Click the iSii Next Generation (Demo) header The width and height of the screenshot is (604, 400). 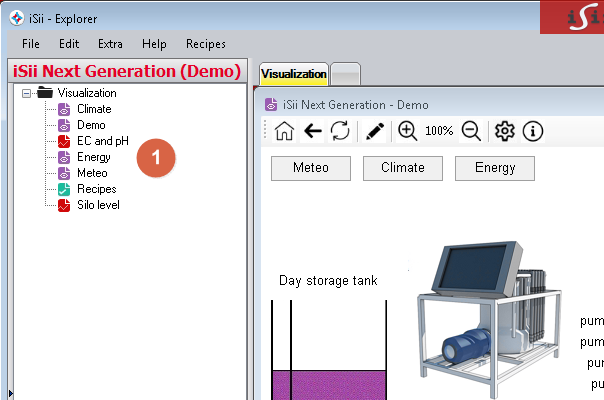click(x=127, y=71)
